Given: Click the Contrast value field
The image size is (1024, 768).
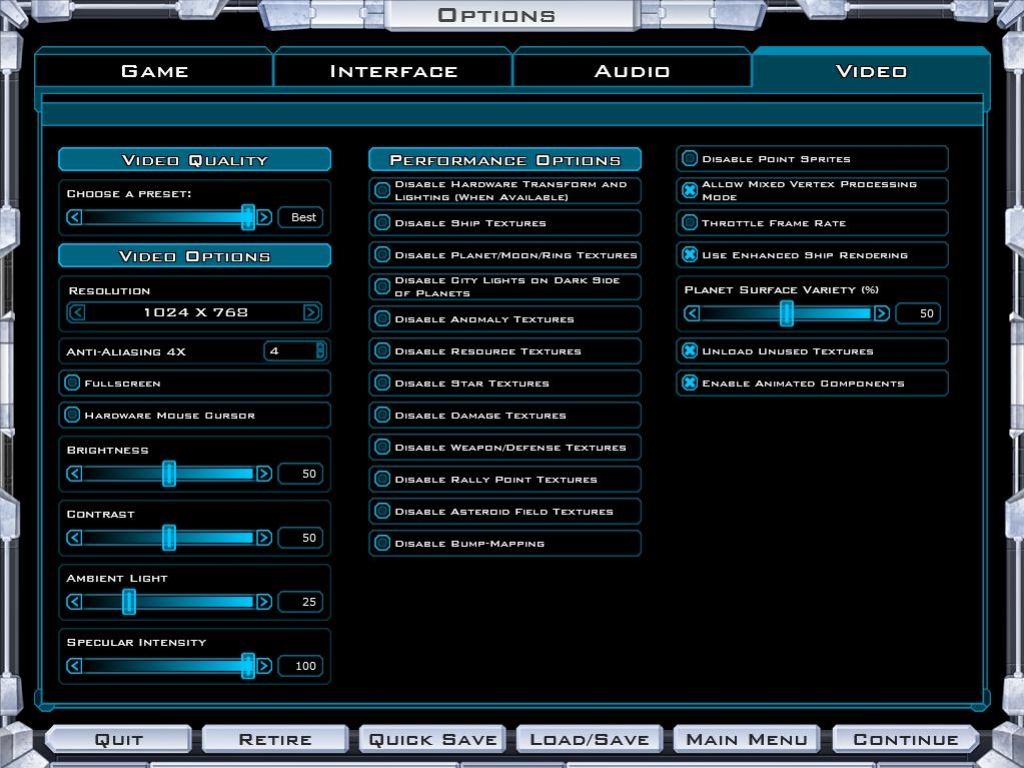Looking at the screenshot, I should 300,537.
